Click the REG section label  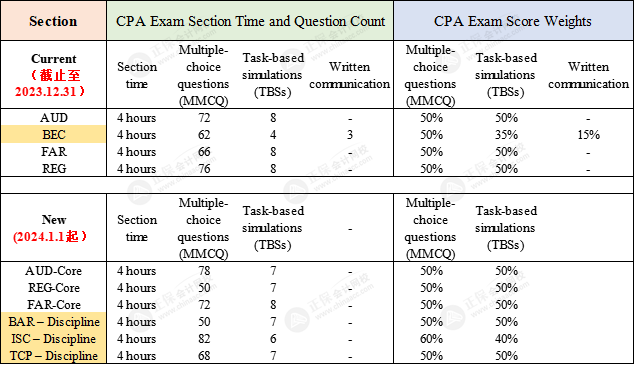[x=53, y=168]
